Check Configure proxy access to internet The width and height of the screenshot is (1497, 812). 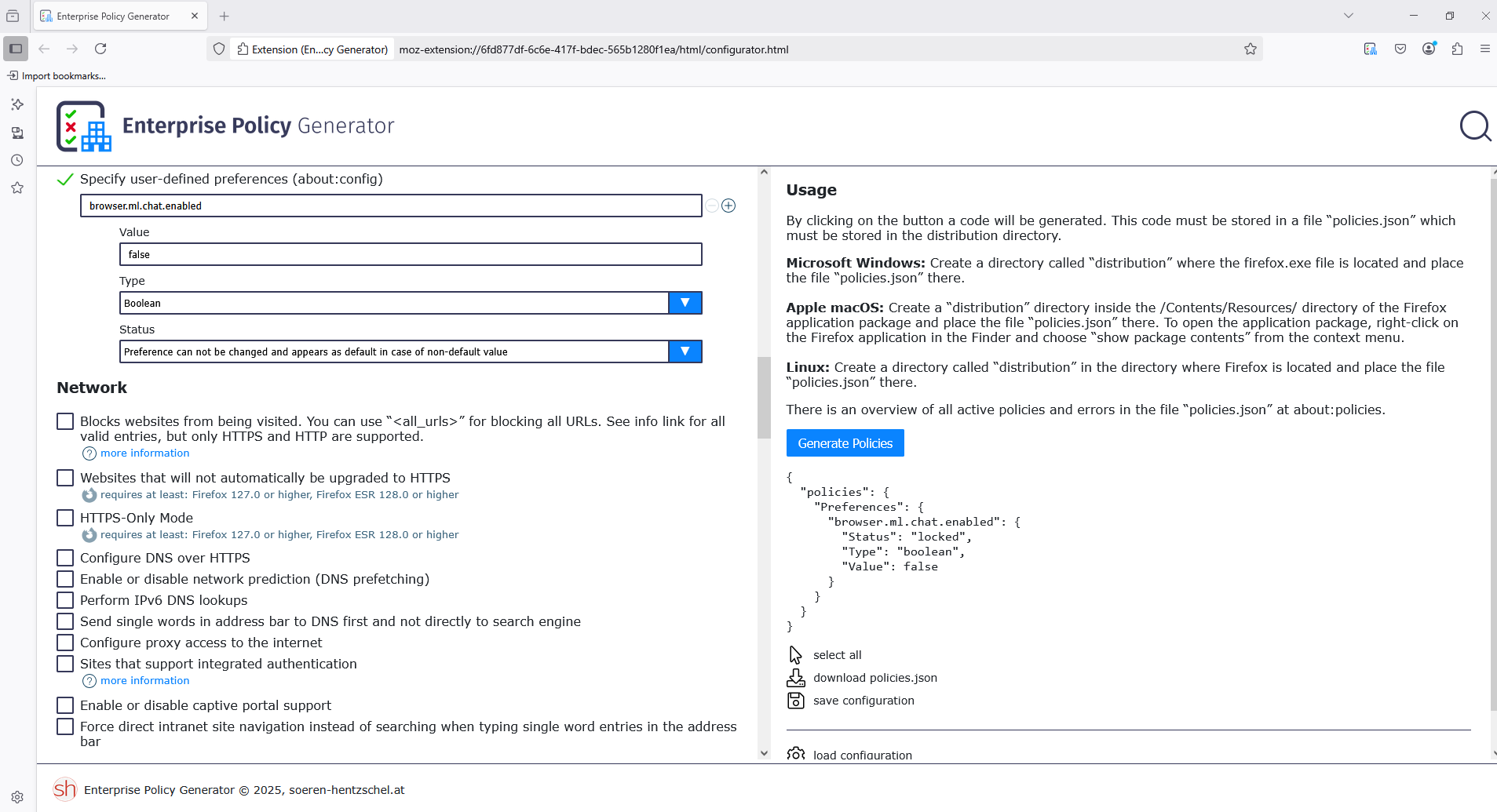pos(65,643)
